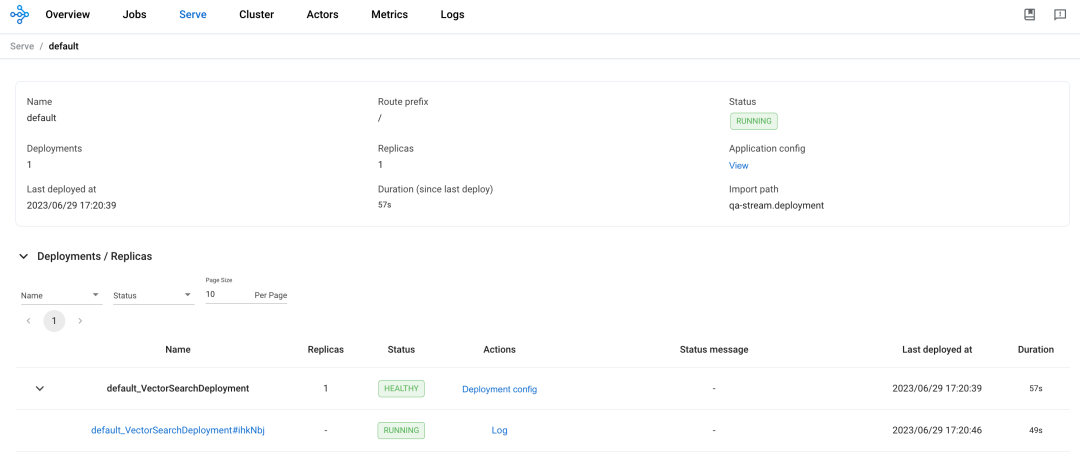The image size is (1080, 470).
Task: Open the Jobs tab
Action: [134, 15]
